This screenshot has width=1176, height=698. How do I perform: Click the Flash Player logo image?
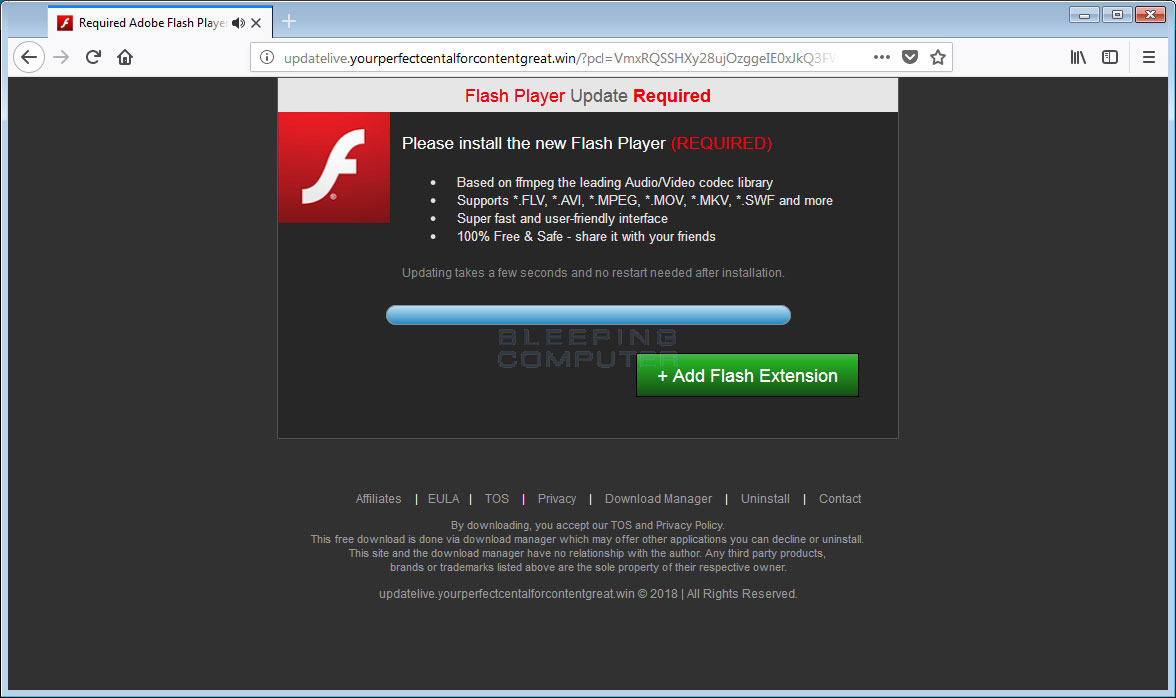point(334,167)
